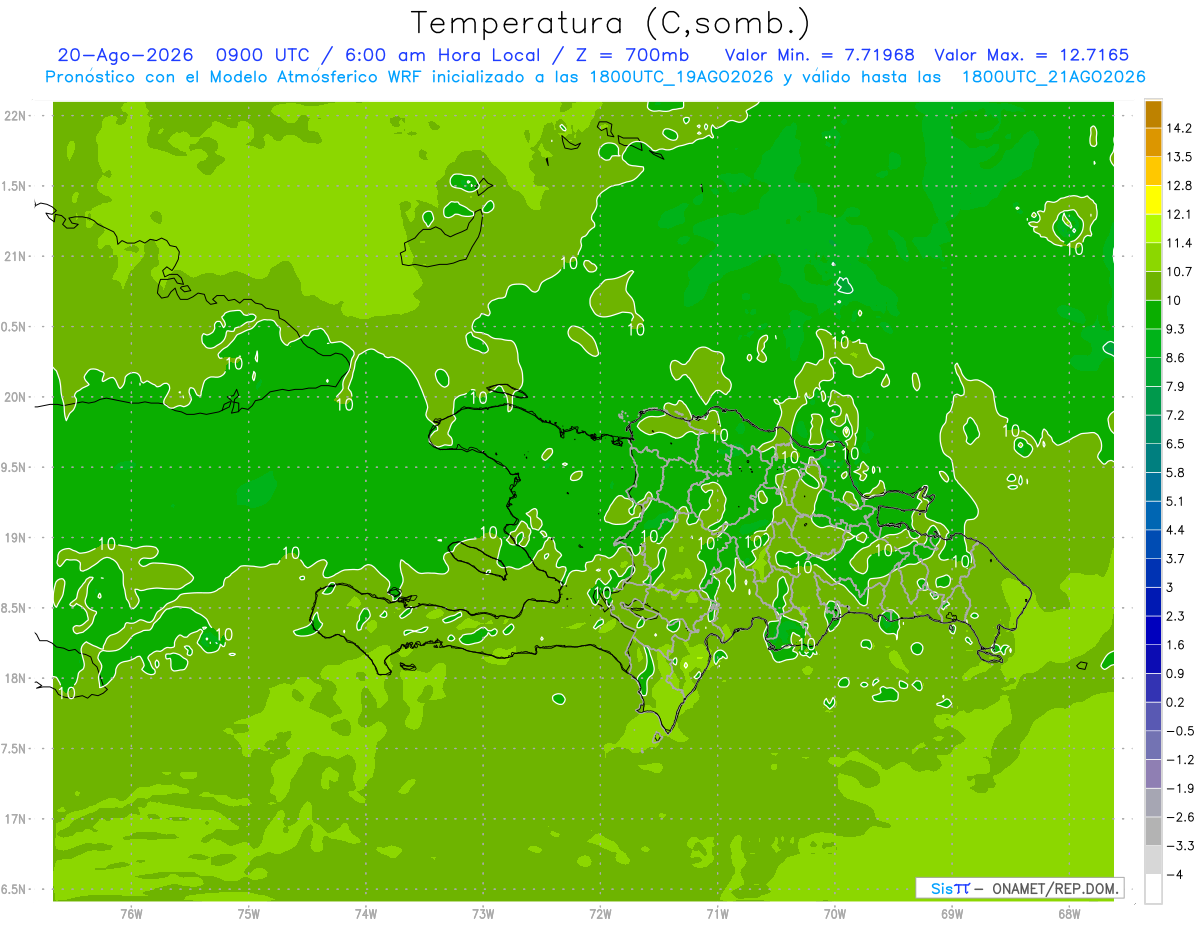Click the 'Valor Max. = 12.7165' text

(x=1032, y=55)
